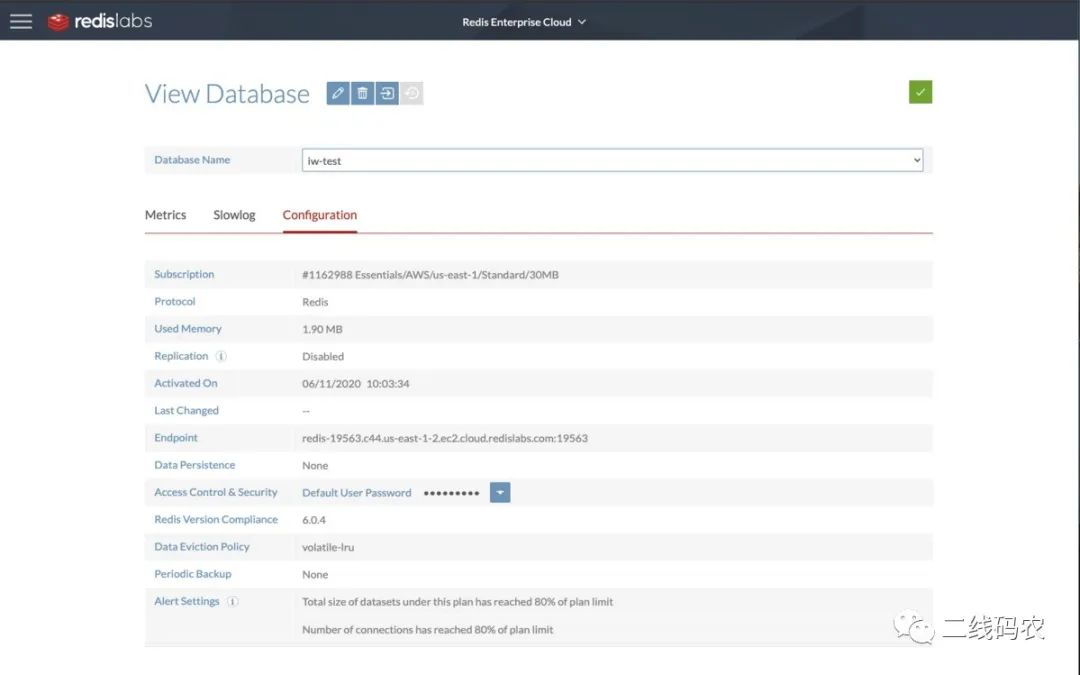
Task: Click the Endpoint URL redis-19563 value
Action: click(445, 438)
